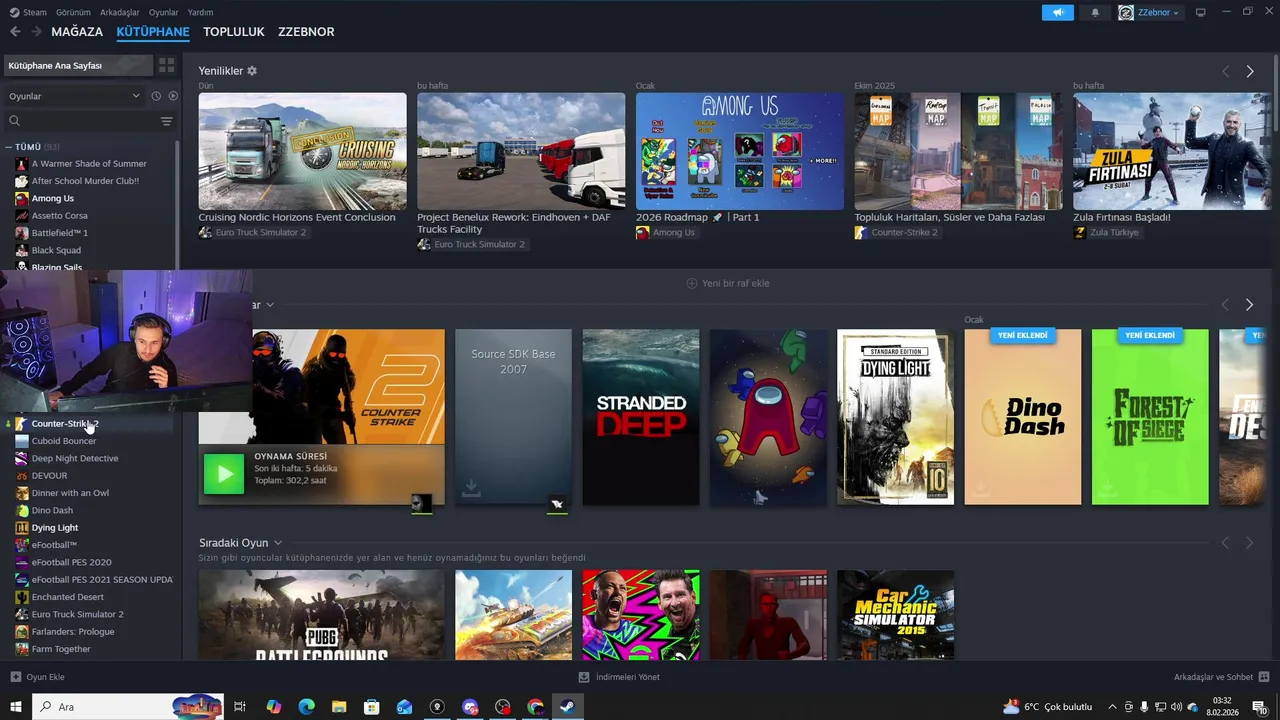The width and height of the screenshot is (1280, 720).
Task: Open Source SDK Base 2007 tile
Action: click(x=513, y=417)
